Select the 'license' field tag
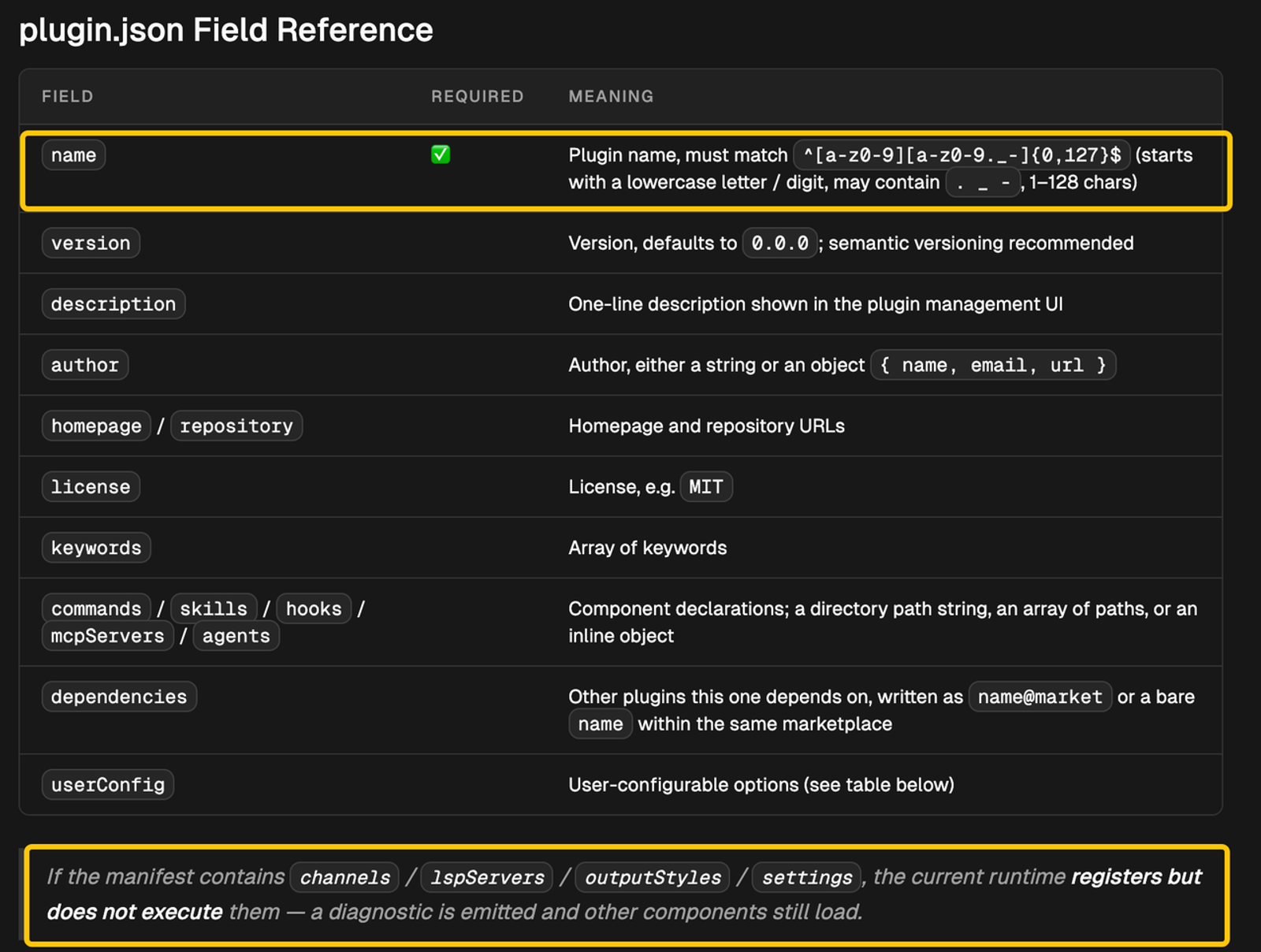 pos(91,487)
